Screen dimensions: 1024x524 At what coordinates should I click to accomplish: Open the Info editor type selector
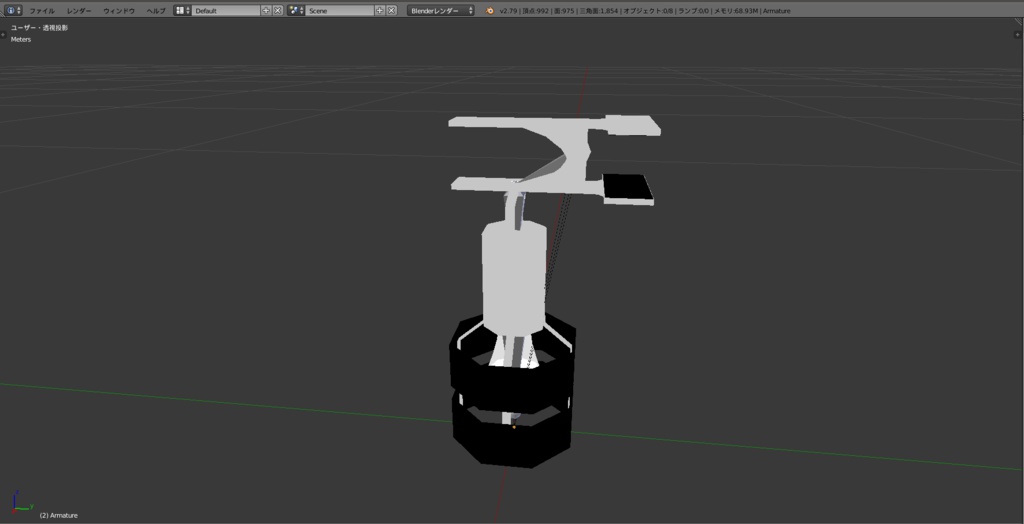(x=14, y=10)
